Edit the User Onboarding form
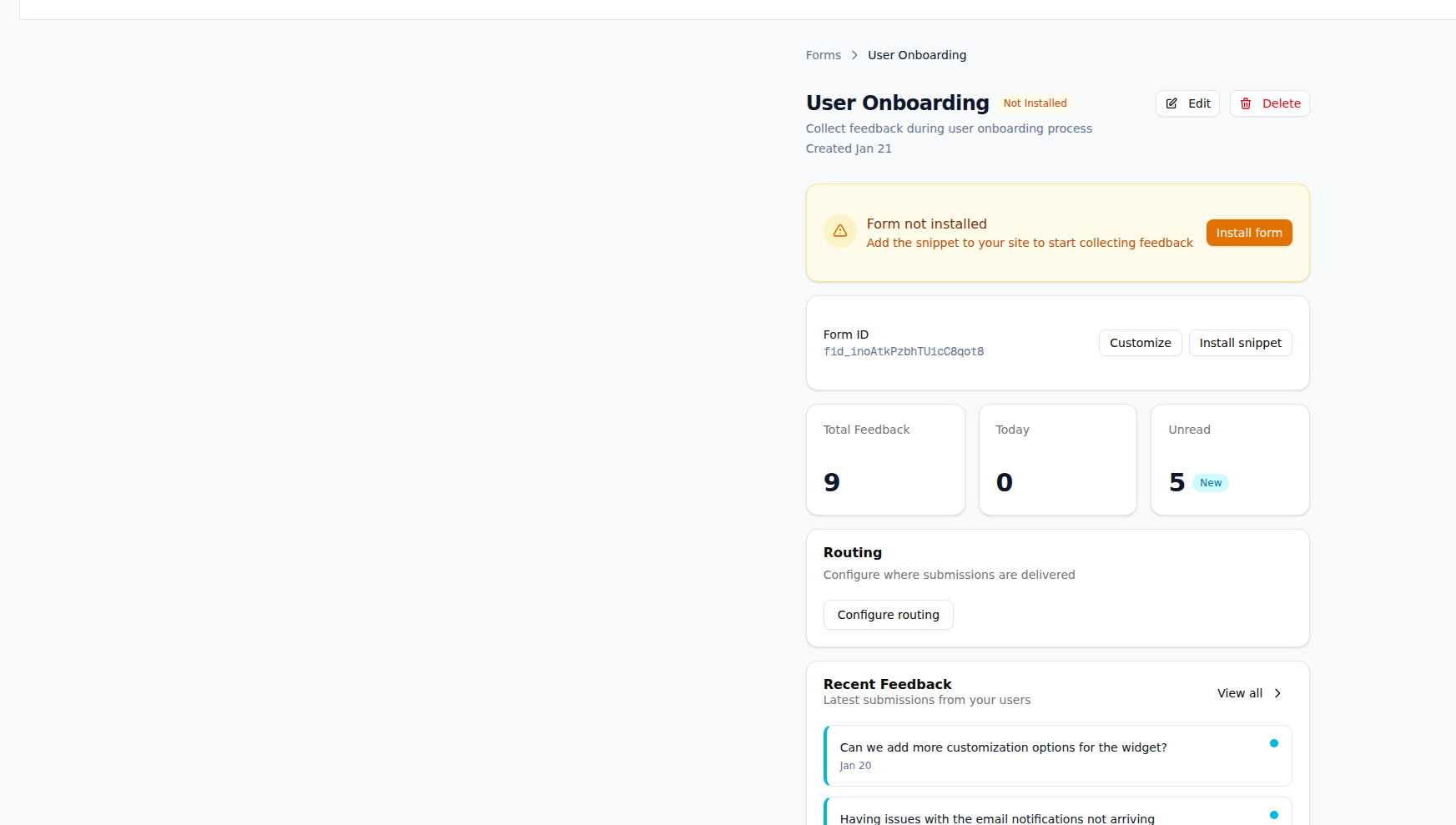 [x=1187, y=103]
